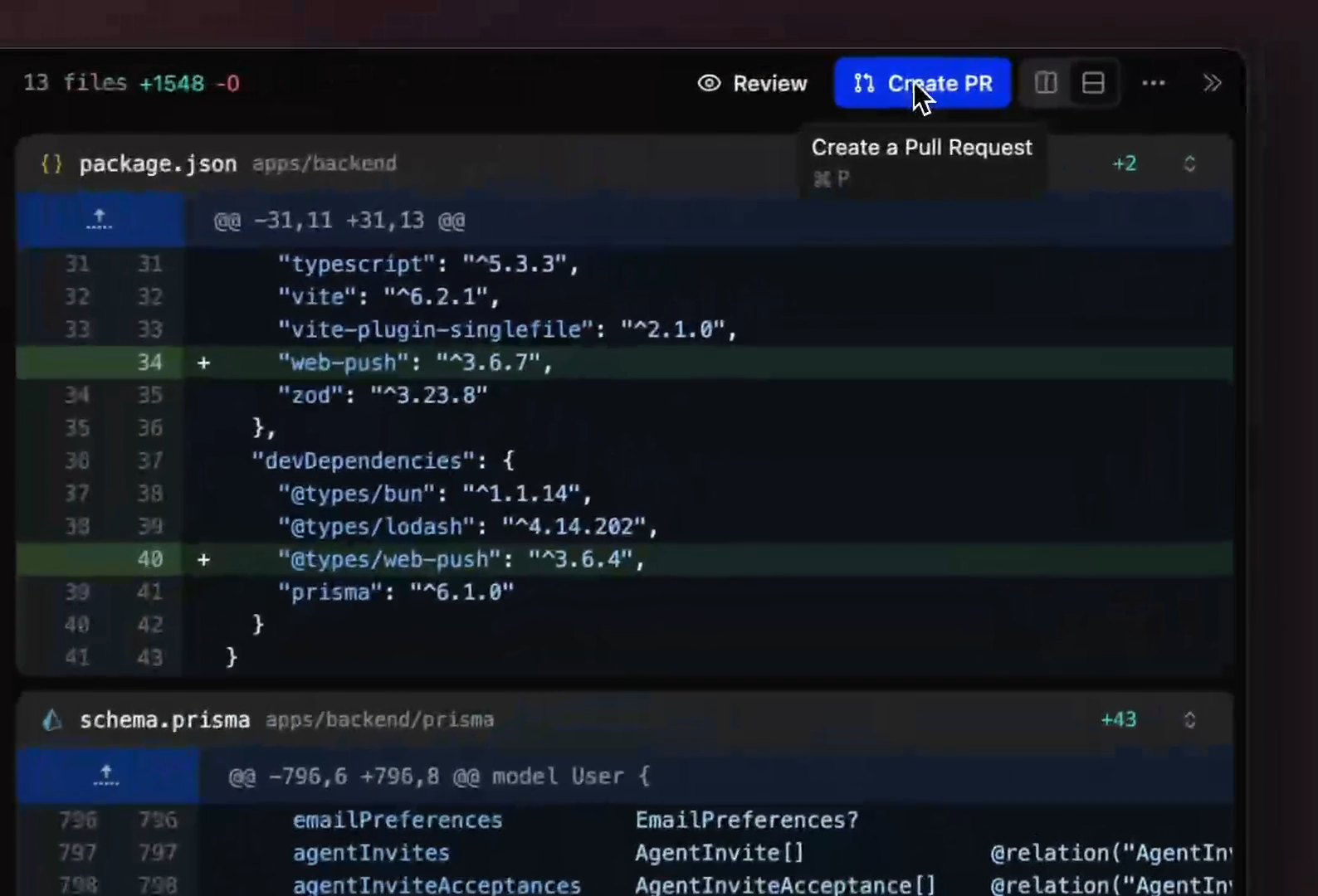Click the "typescript": "^5.3.3" line
This screenshot has width=1318, height=896.
(624, 264)
